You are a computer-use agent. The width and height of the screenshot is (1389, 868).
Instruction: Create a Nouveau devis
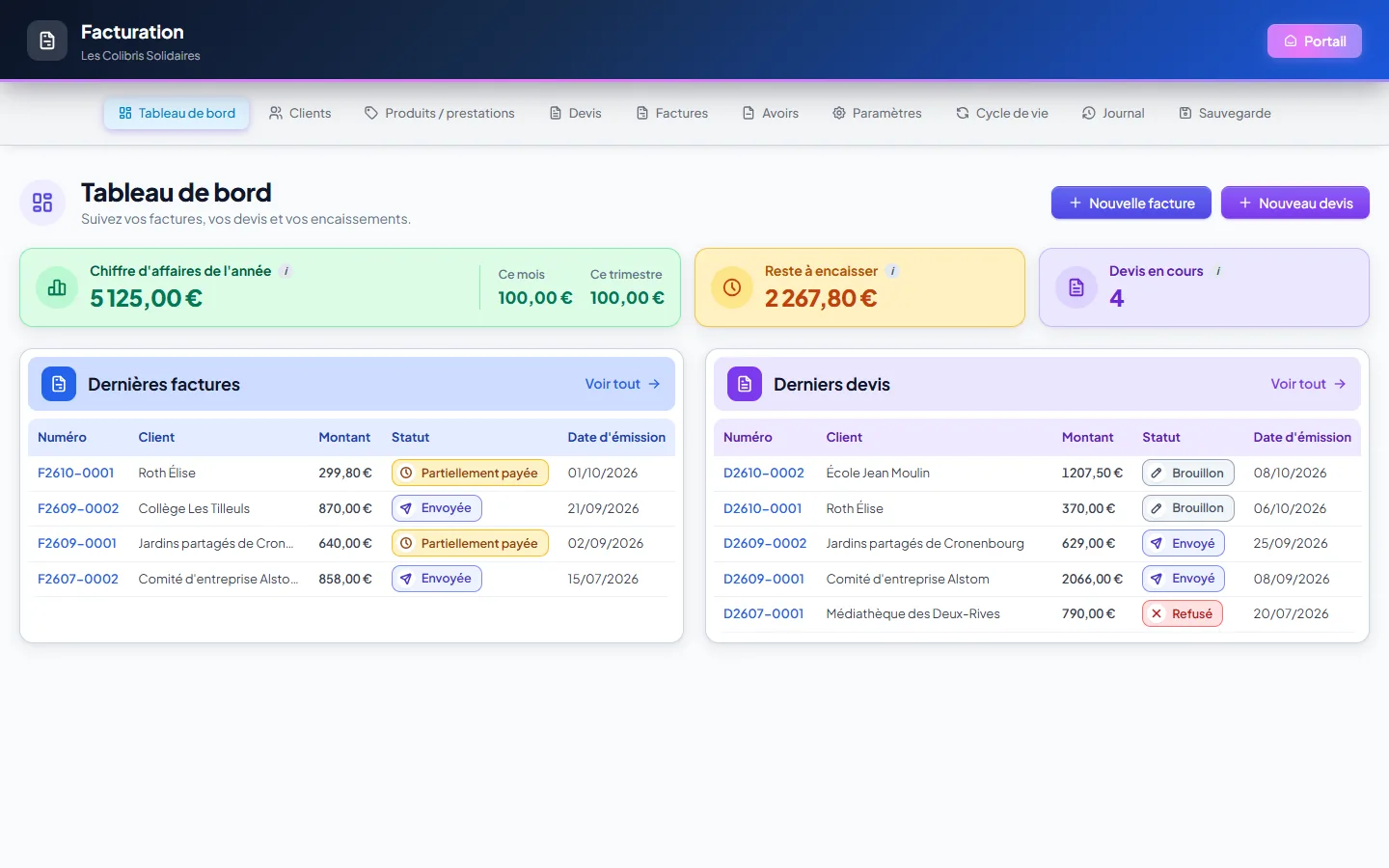tap(1295, 203)
